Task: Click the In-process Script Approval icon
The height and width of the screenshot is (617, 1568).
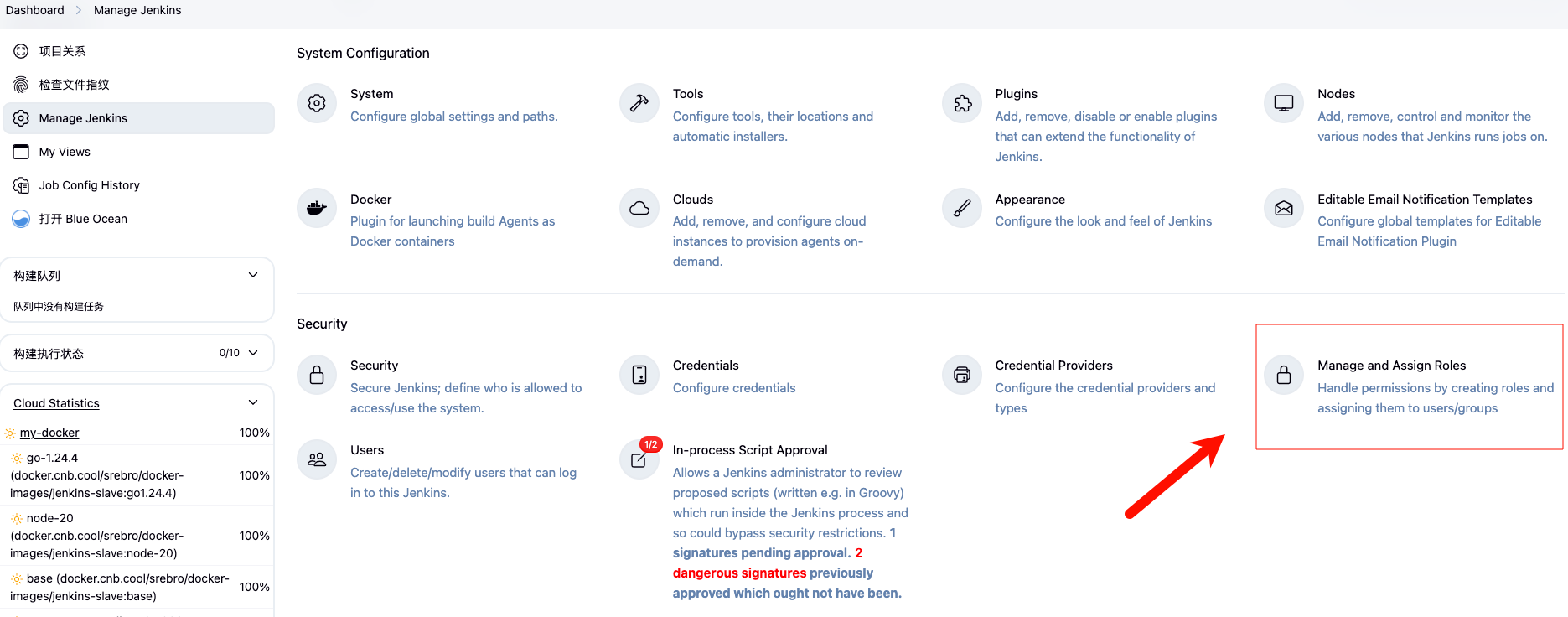Action: (639, 459)
